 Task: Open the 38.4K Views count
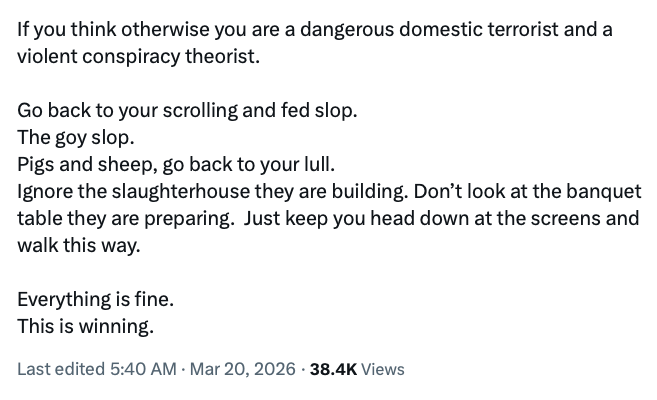click(333, 369)
